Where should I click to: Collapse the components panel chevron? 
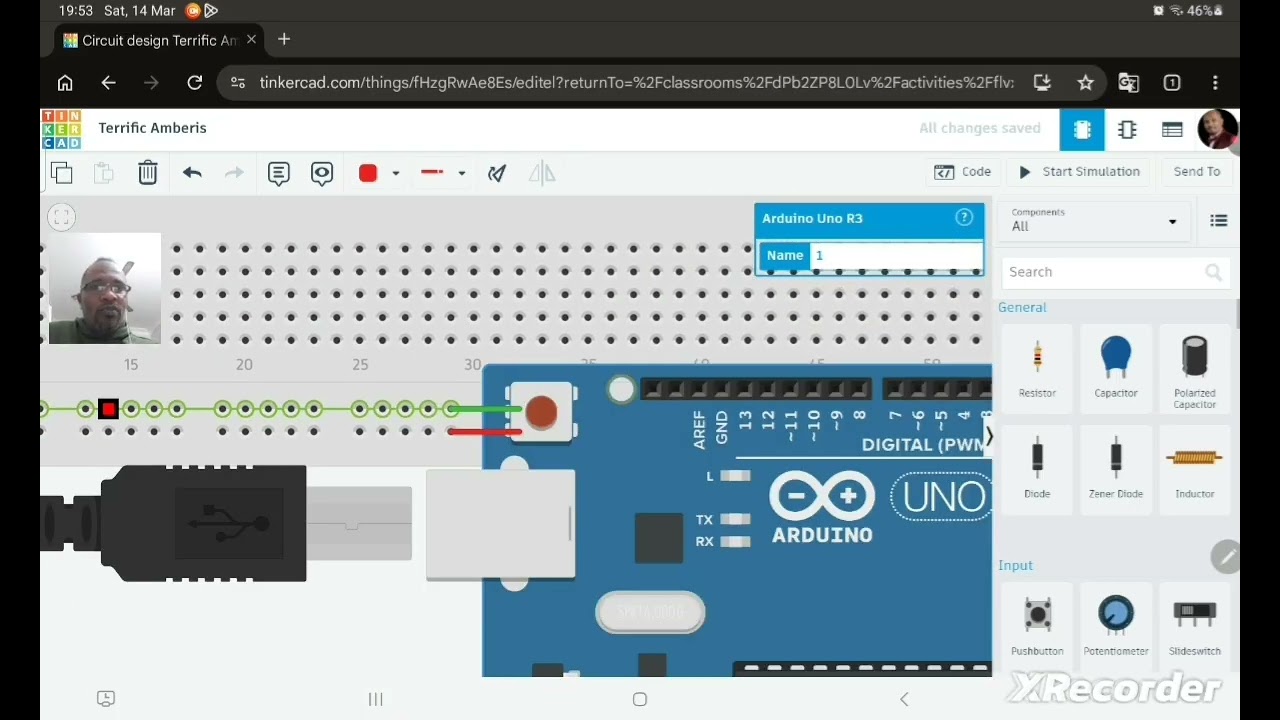coord(989,437)
